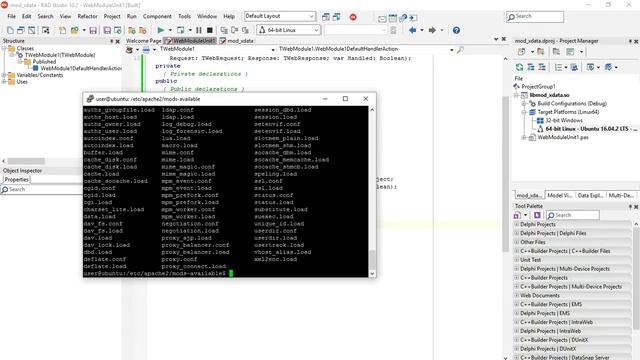Viewport: 640px width, 360px height.
Task: Switch to the Data Explorer tab
Action: click(x=590, y=196)
